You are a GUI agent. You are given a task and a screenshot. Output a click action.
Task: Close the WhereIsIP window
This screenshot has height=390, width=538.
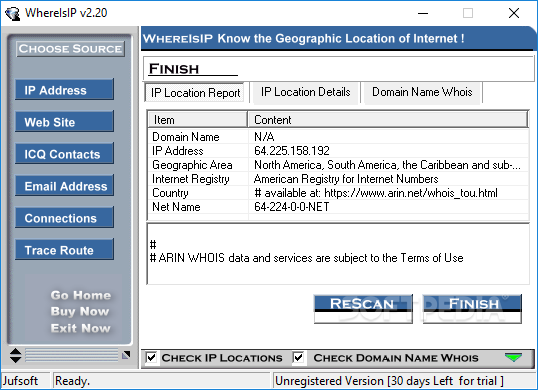point(514,13)
